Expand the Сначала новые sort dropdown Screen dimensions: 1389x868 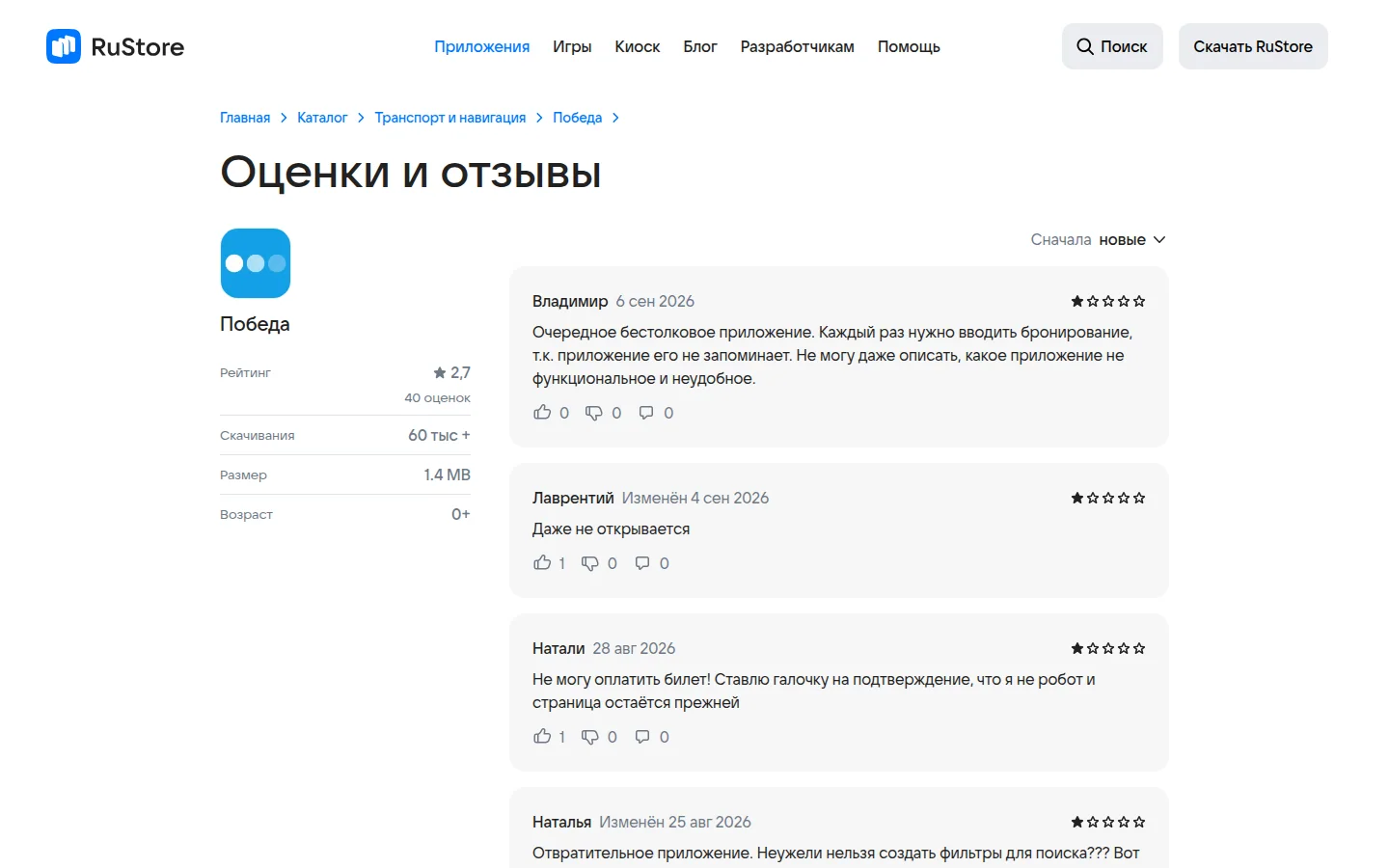click(1098, 239)
